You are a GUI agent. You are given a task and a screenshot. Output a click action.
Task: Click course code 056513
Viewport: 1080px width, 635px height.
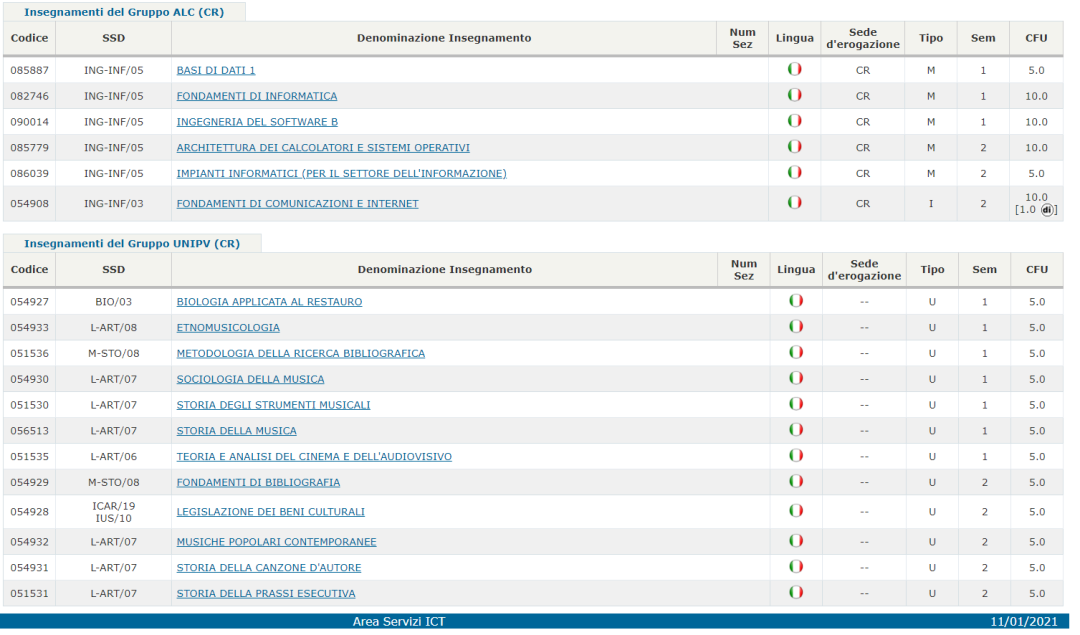click(x=30, y=431)
